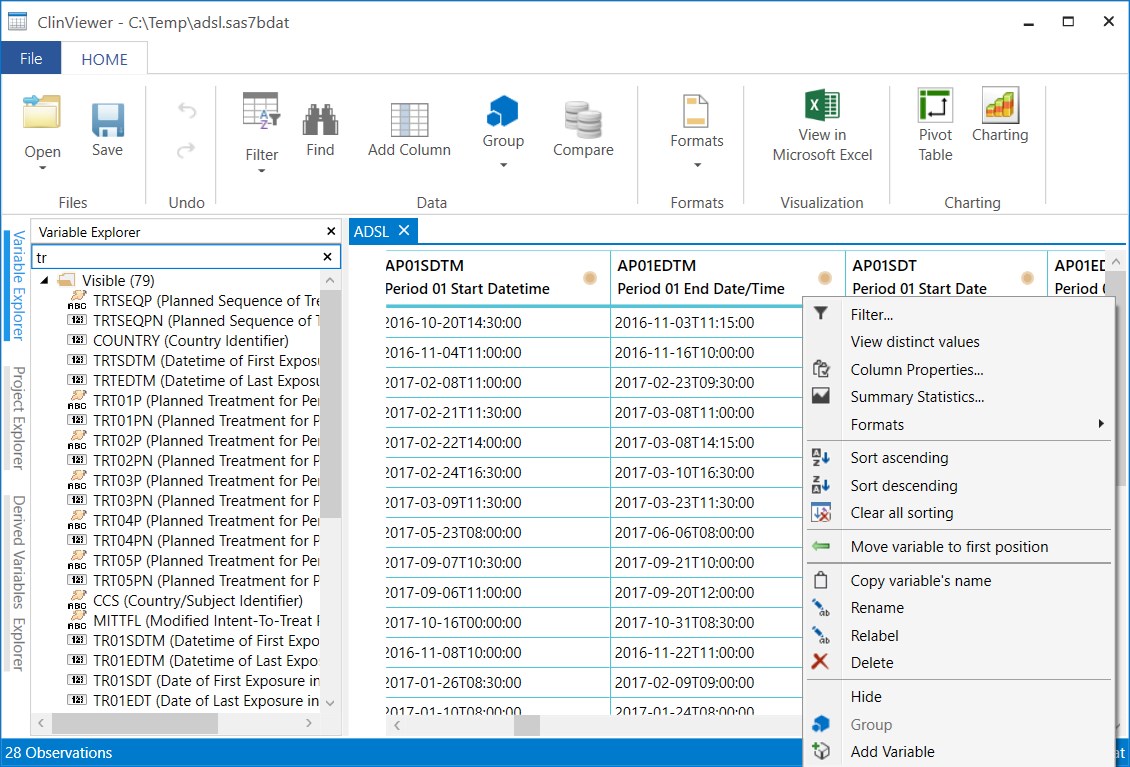Image resolution: width=1130 pixels, height=767 pixels.
Task: Expand the Formats submenu arrow in context menu
Action: (x=1100, y=424)
